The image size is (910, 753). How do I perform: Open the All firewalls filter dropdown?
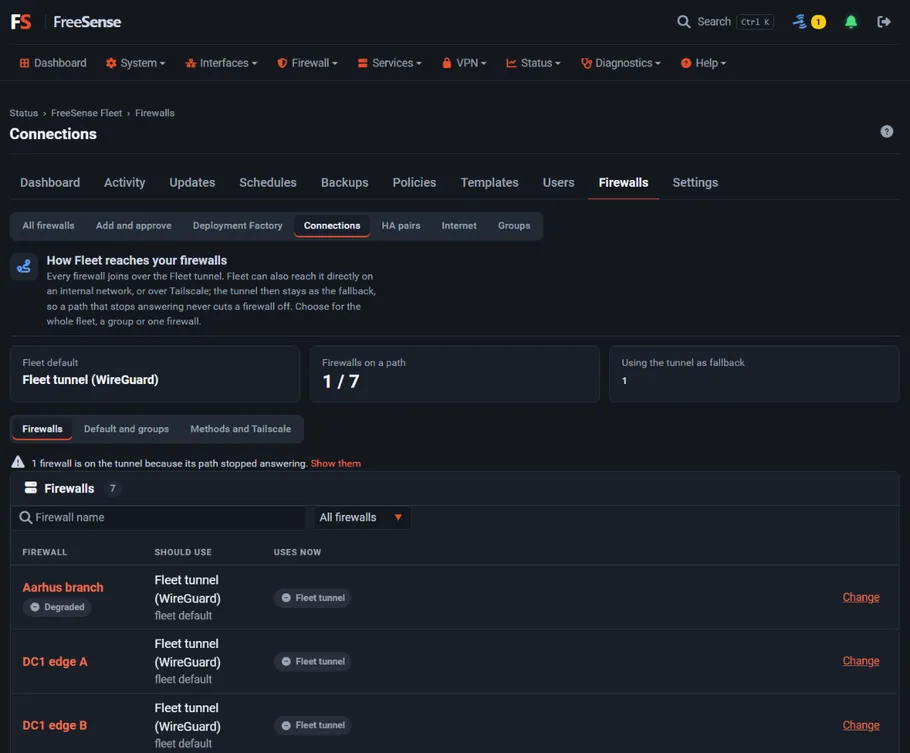pyautogui.click(x=362, y=517)
